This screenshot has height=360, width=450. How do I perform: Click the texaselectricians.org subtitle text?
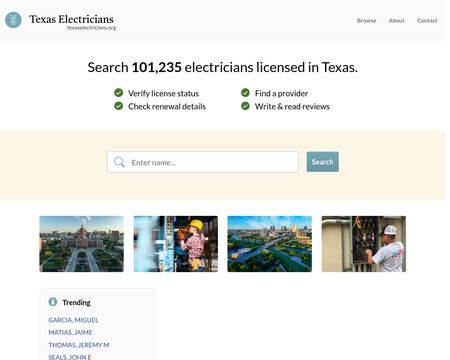(91, 28)
